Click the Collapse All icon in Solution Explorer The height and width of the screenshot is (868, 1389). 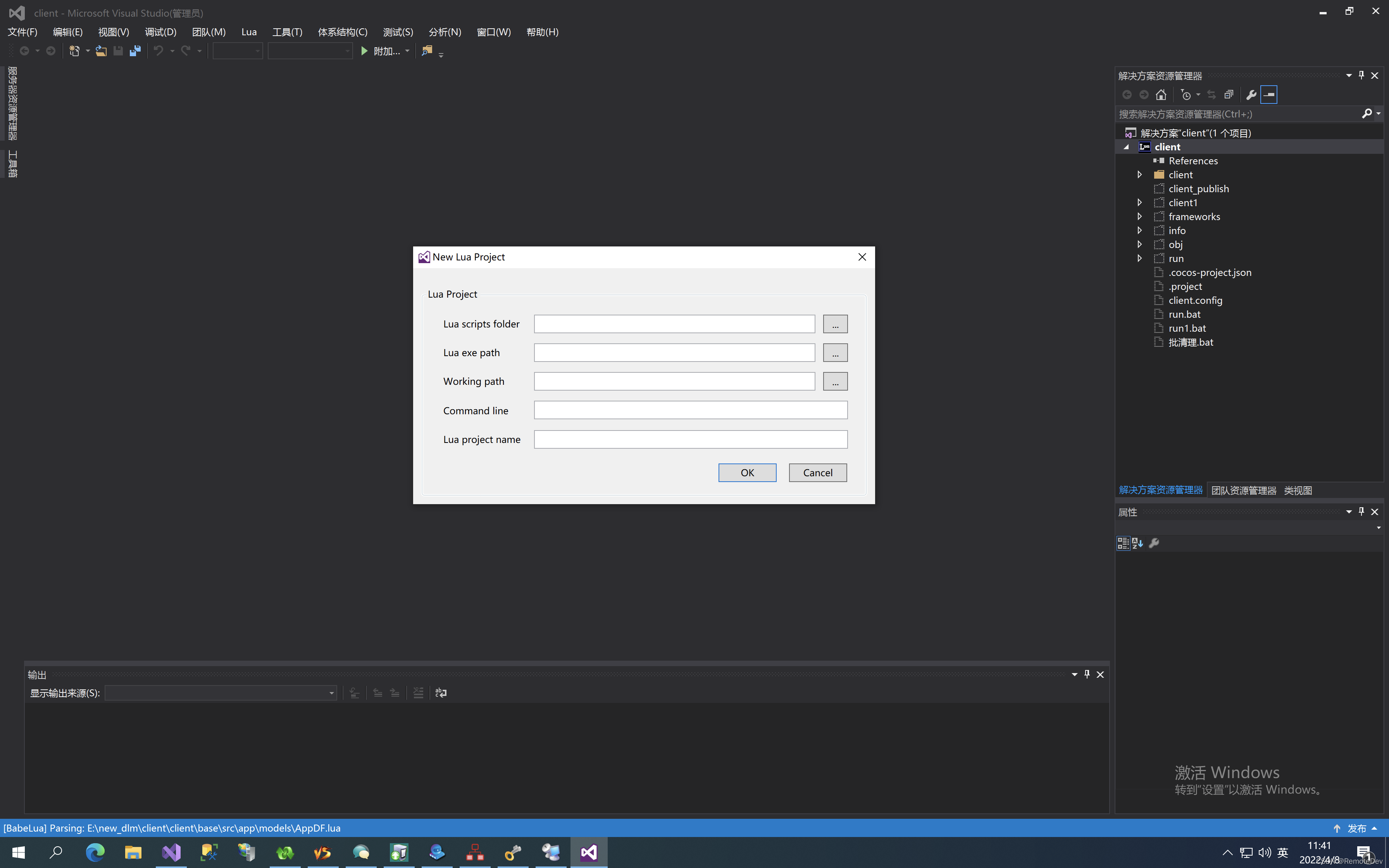coord(1229,95)
